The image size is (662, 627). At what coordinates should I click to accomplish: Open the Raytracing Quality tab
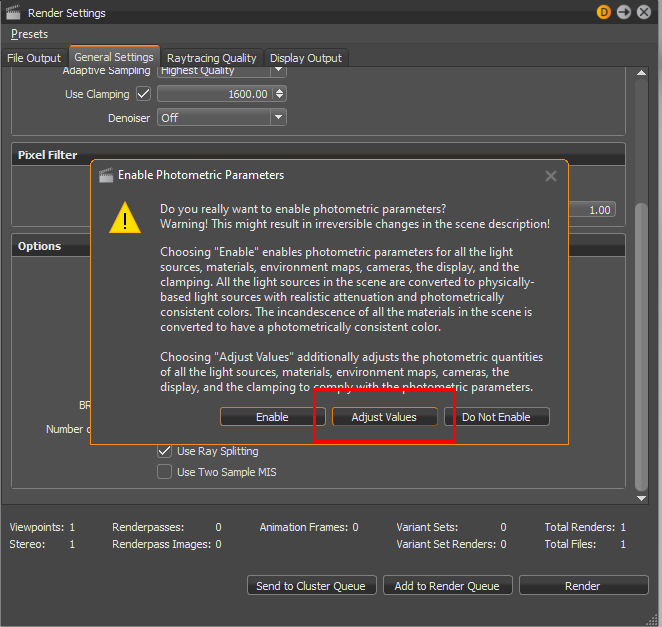(x=212, y=58)
